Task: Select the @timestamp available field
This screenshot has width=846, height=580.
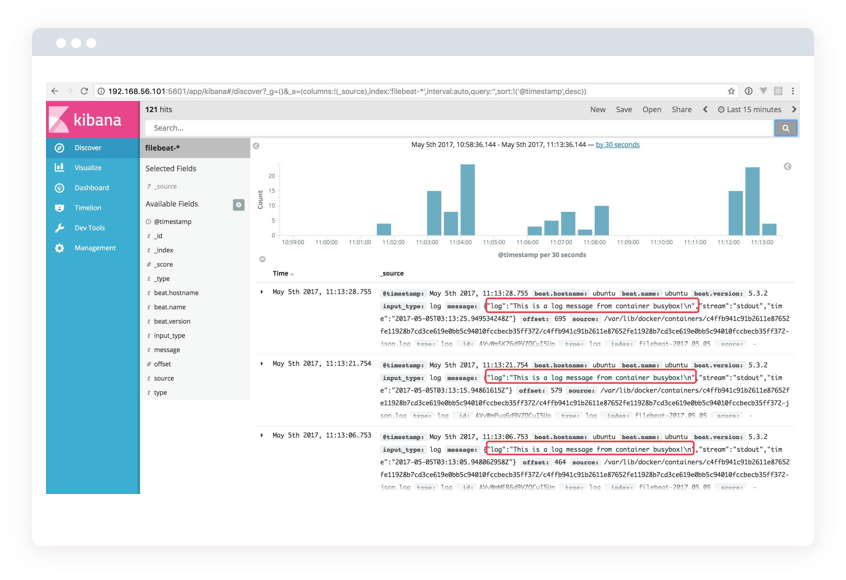Action: (x=173, y=222)
